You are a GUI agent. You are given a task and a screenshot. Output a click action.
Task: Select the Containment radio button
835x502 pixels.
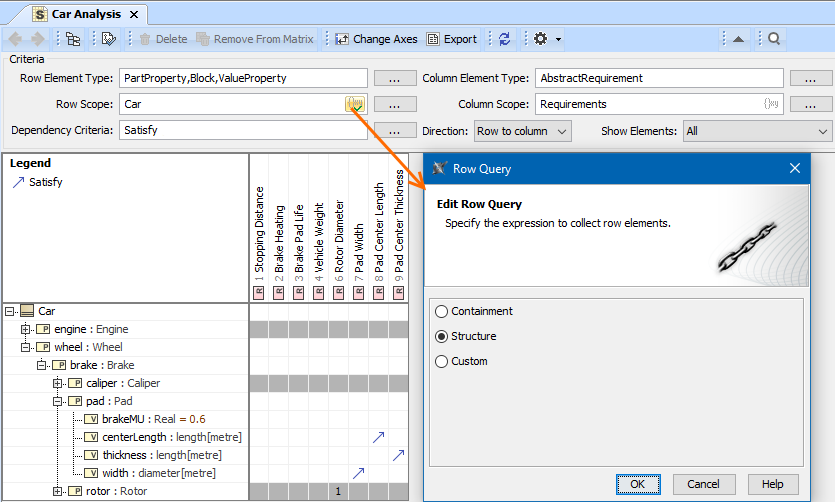click(442, 312)
